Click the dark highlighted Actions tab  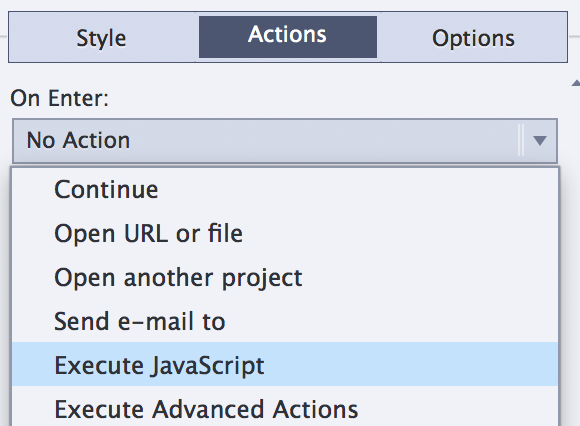pos(288,37)
